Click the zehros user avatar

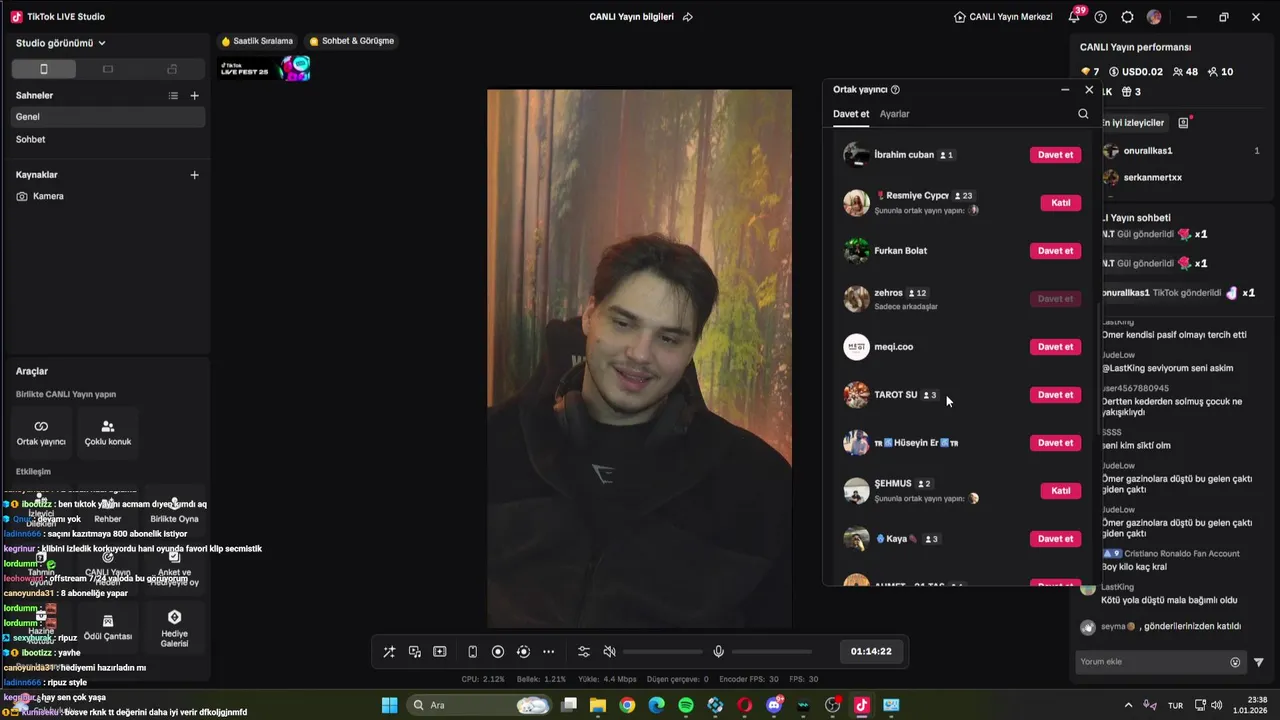pos(856,299)
